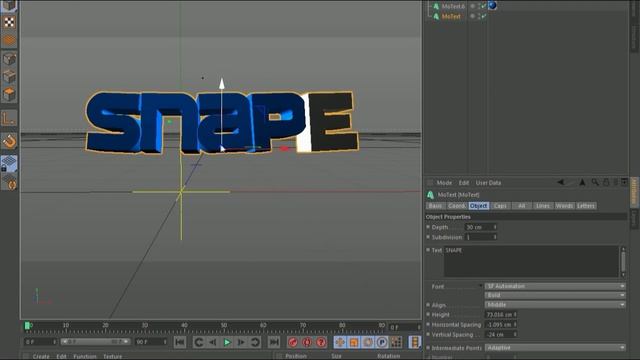Toggle Scale keyframe recording icon
The width and height of the screenshot is (640, 360).
[354, 342]
